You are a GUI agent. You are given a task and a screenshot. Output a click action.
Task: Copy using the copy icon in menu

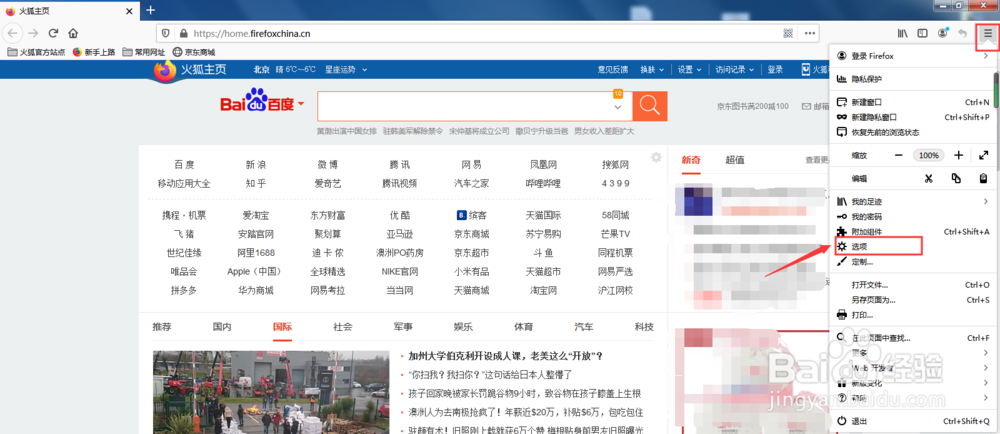click(956, 178)
